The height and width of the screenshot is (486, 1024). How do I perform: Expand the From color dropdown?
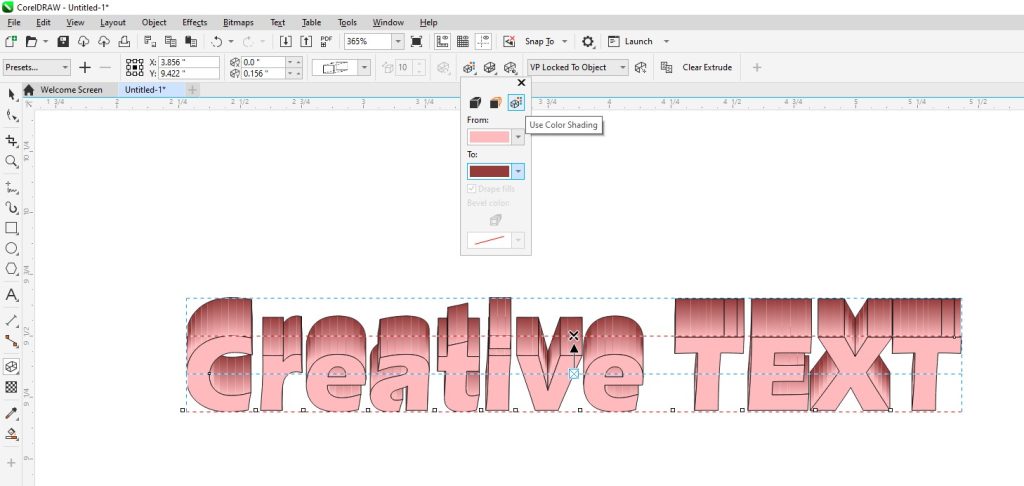(518, 137)
